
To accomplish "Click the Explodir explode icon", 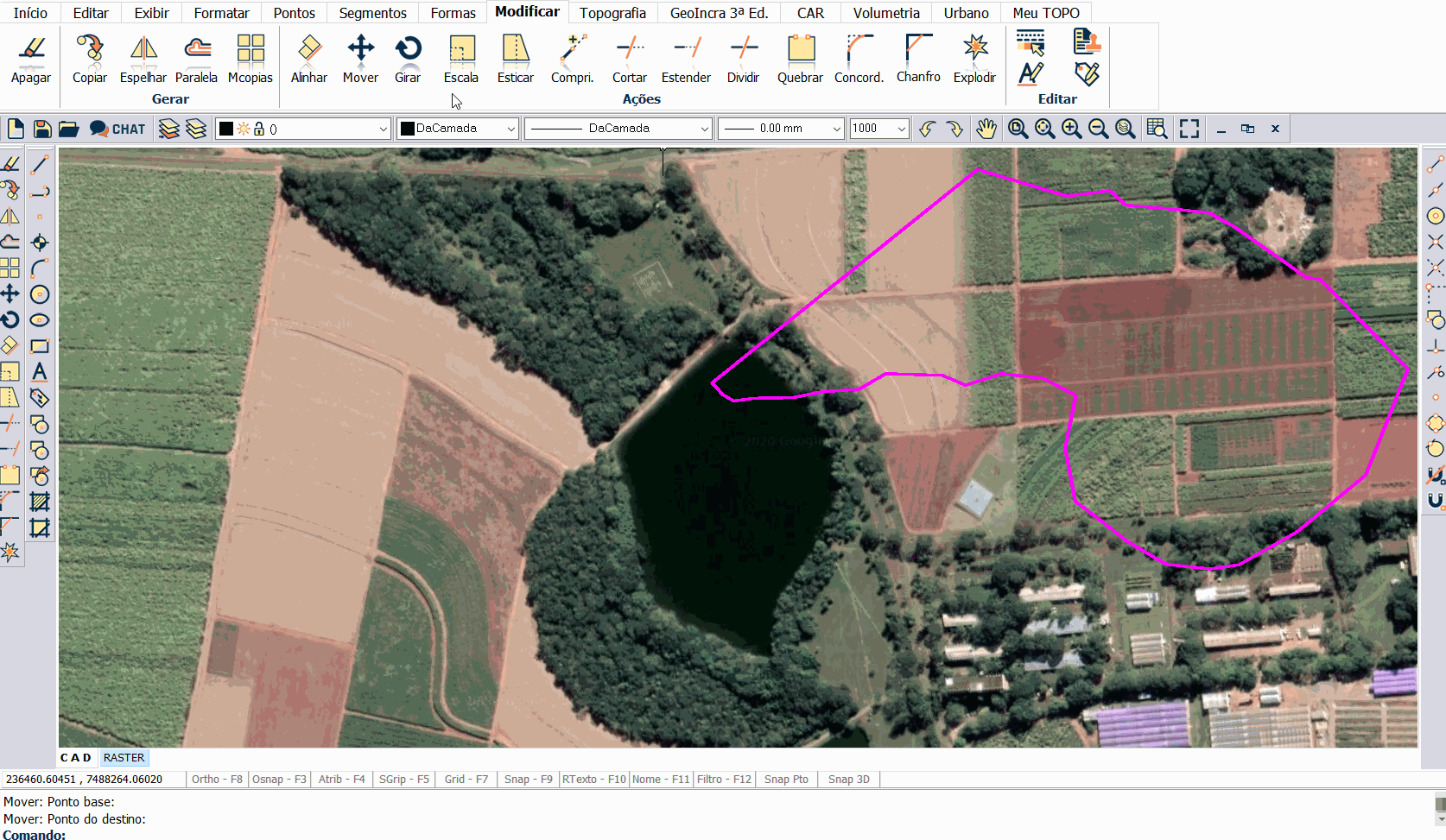I will pyautogui.click(x=974, y=59).
